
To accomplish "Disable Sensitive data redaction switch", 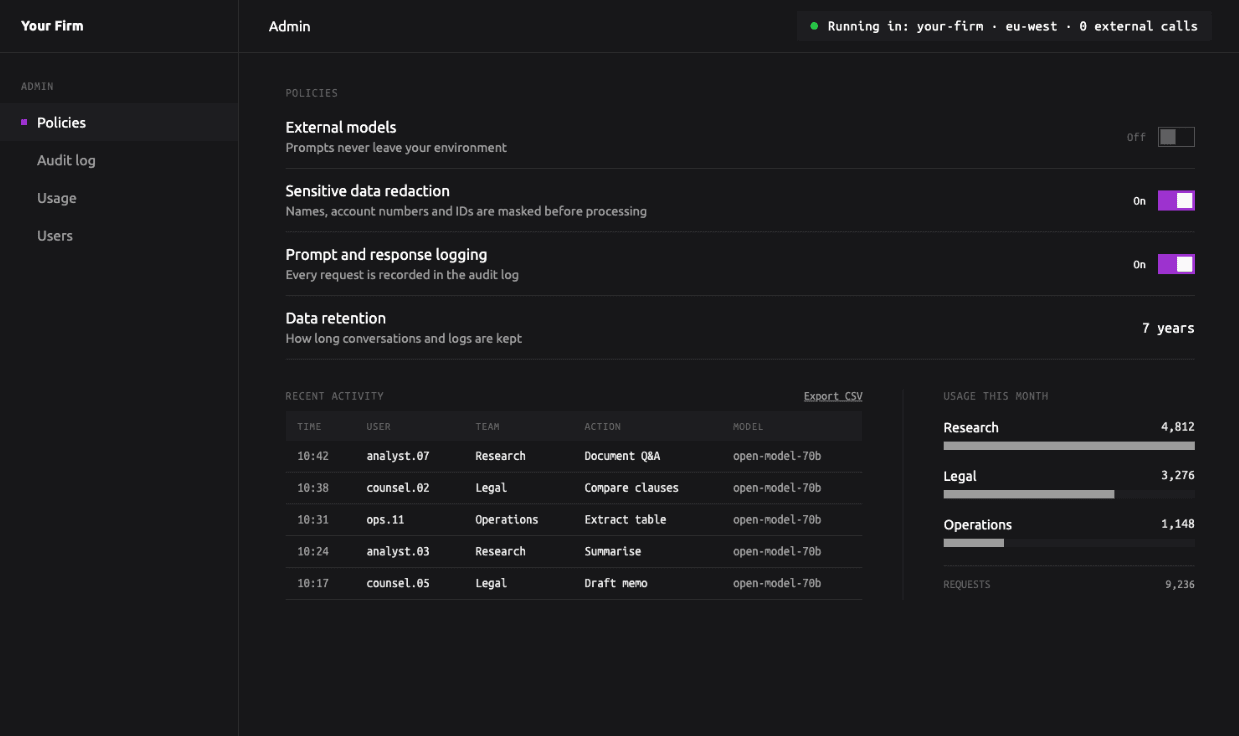I will pyautogui.click(x=1176, y=201).
